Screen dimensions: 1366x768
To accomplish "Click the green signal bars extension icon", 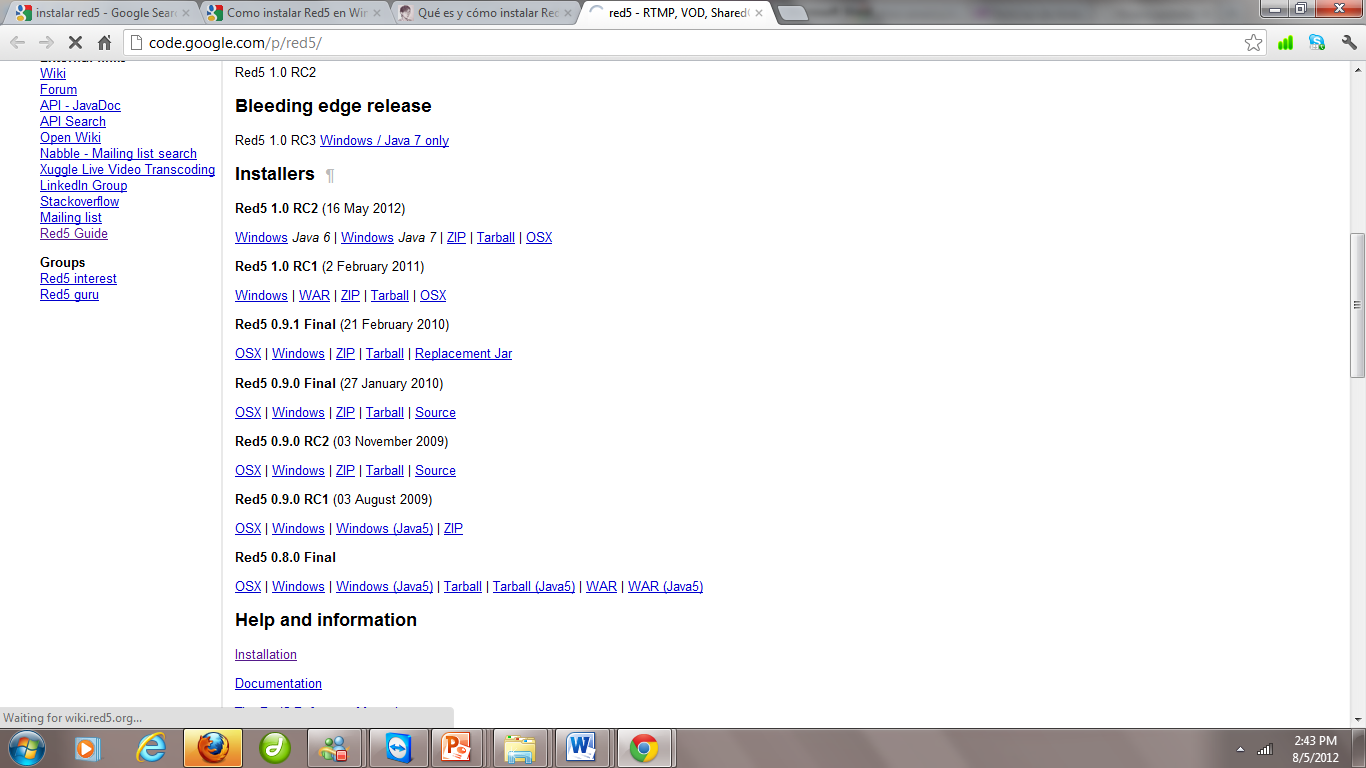I will pos(1286,43).
